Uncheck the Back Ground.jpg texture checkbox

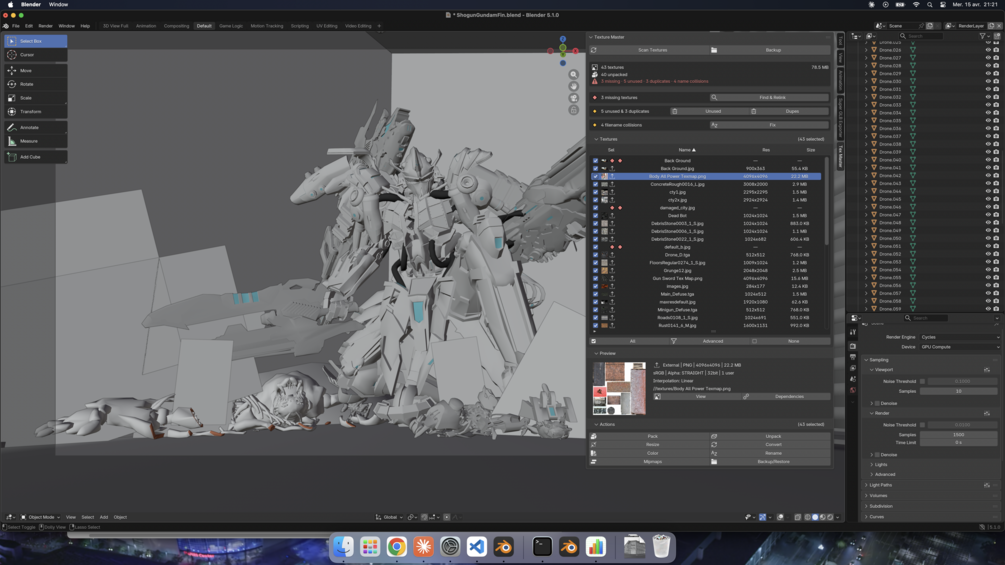(595, 168)
